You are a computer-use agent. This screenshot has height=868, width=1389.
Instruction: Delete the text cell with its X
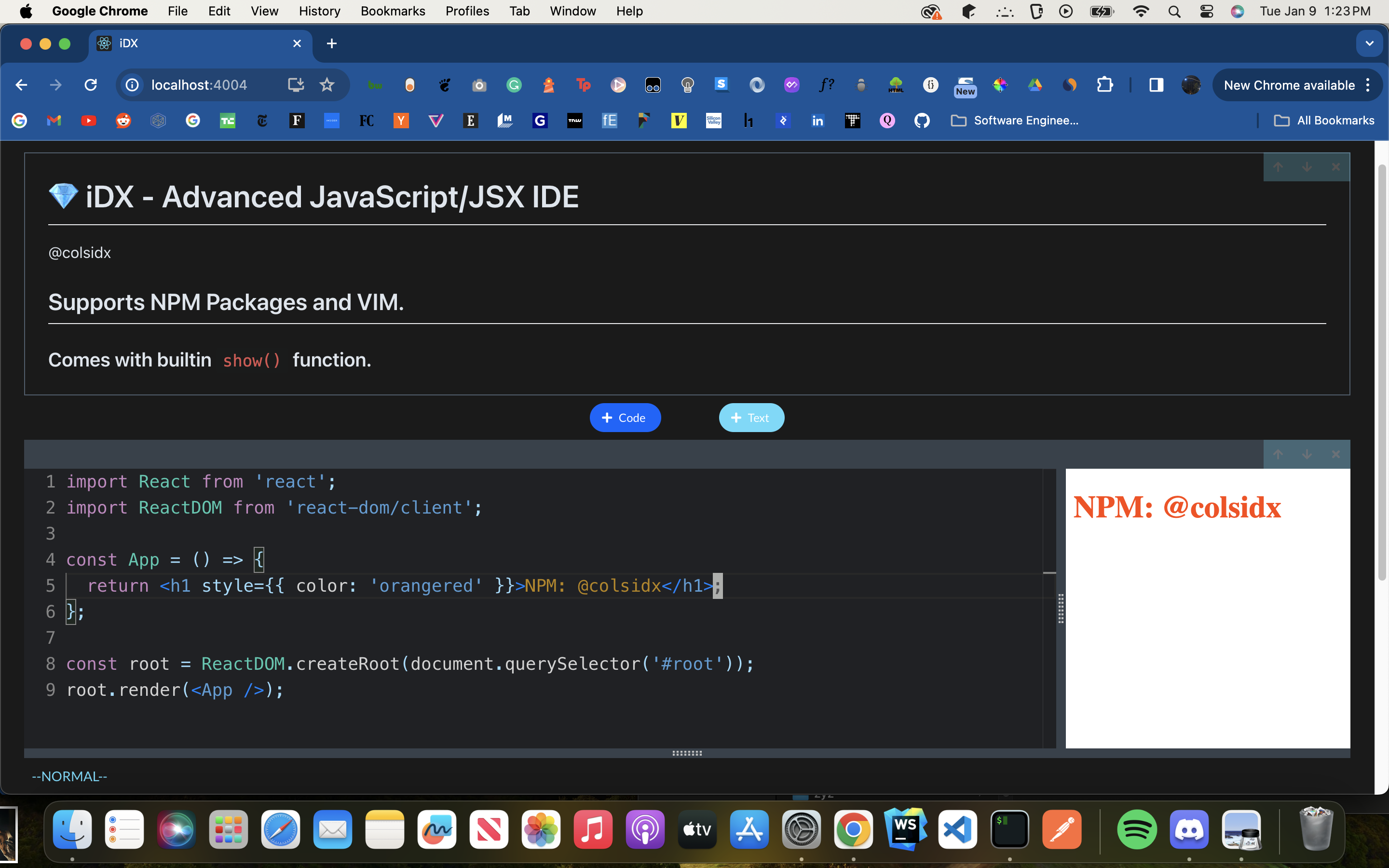[1335, 167]
